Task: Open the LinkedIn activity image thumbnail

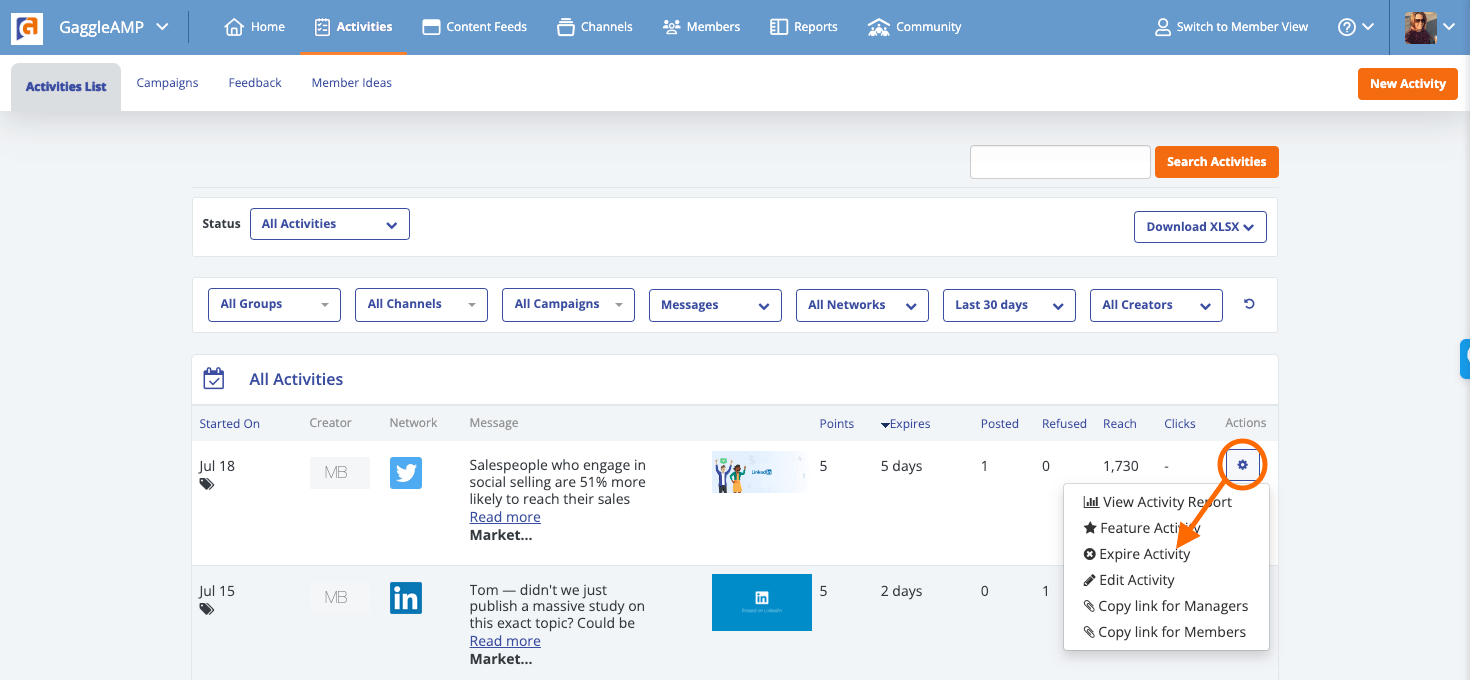Action: coord(762,602)
